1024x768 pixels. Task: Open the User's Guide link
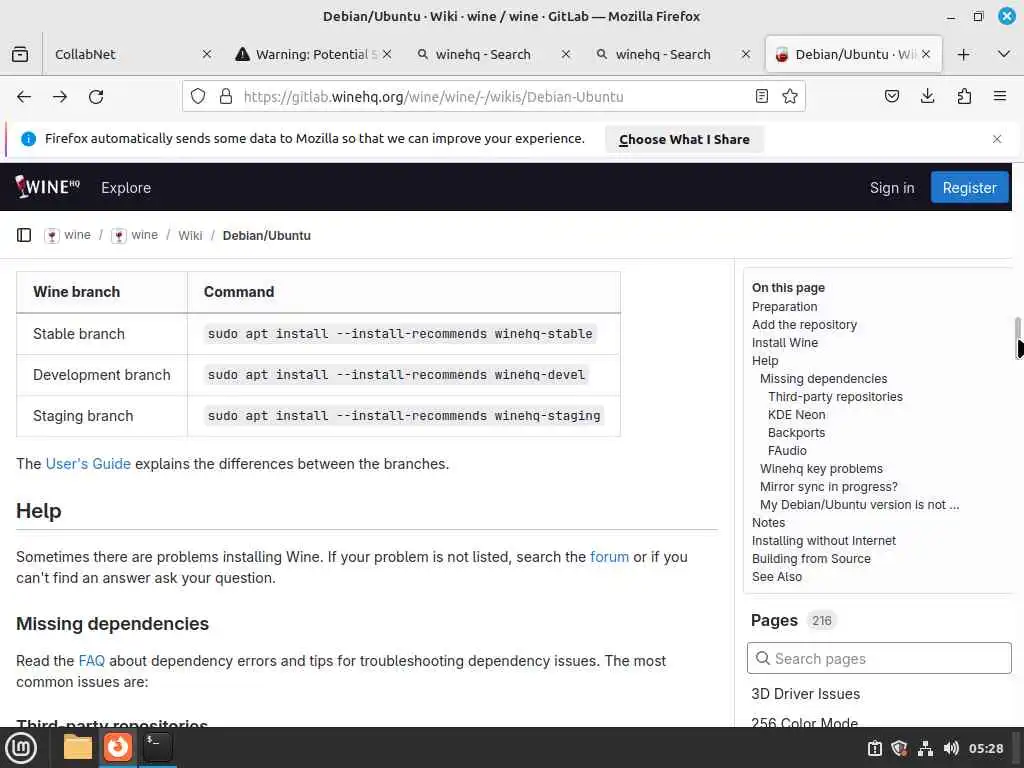[88, 464]
